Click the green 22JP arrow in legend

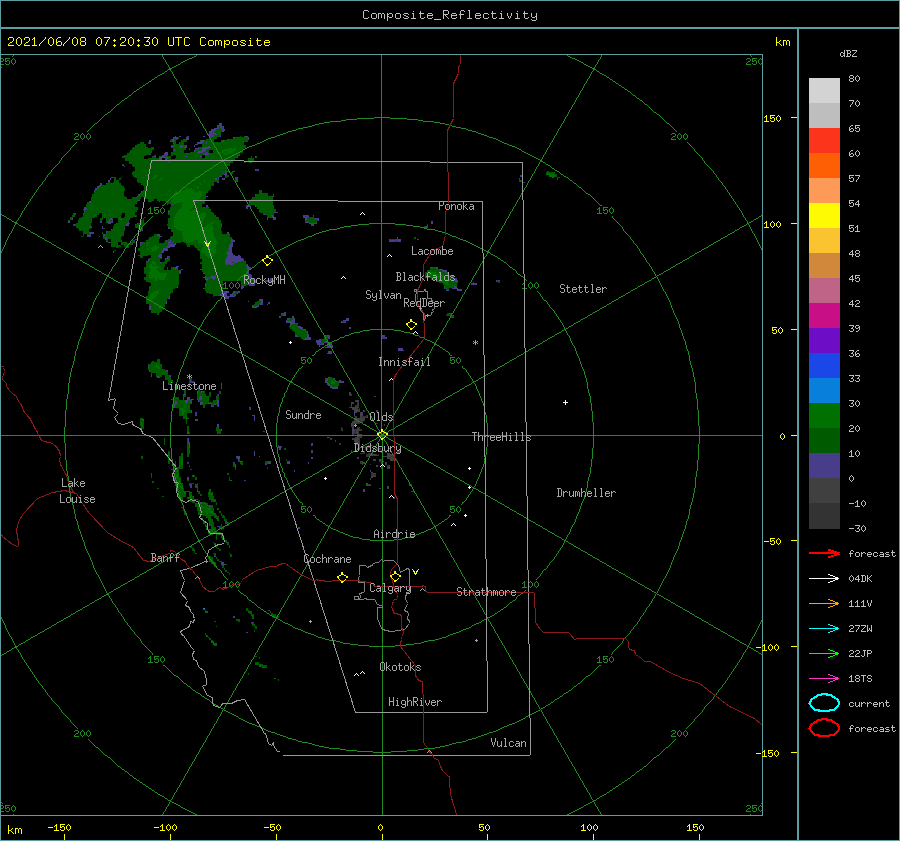pos(824,653)
